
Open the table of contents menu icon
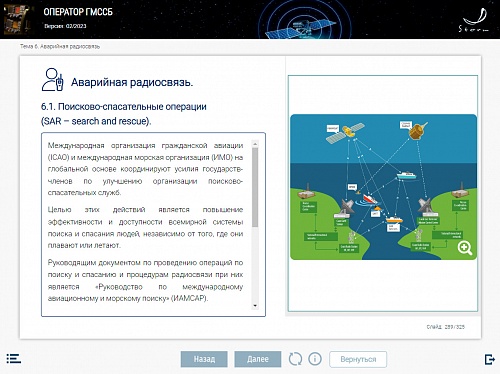click(14, 359)
